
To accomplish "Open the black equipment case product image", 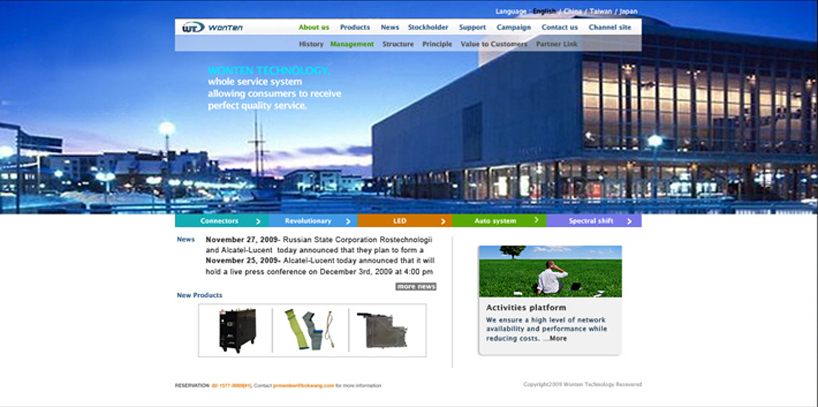I will 238,330.
